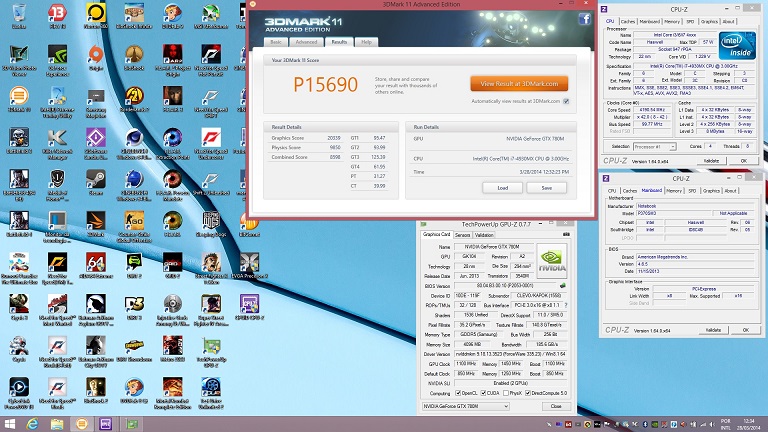Viewport: 768px width, 432px height.
Task: Click the P15690 score text
Action: tap(326, 85)
